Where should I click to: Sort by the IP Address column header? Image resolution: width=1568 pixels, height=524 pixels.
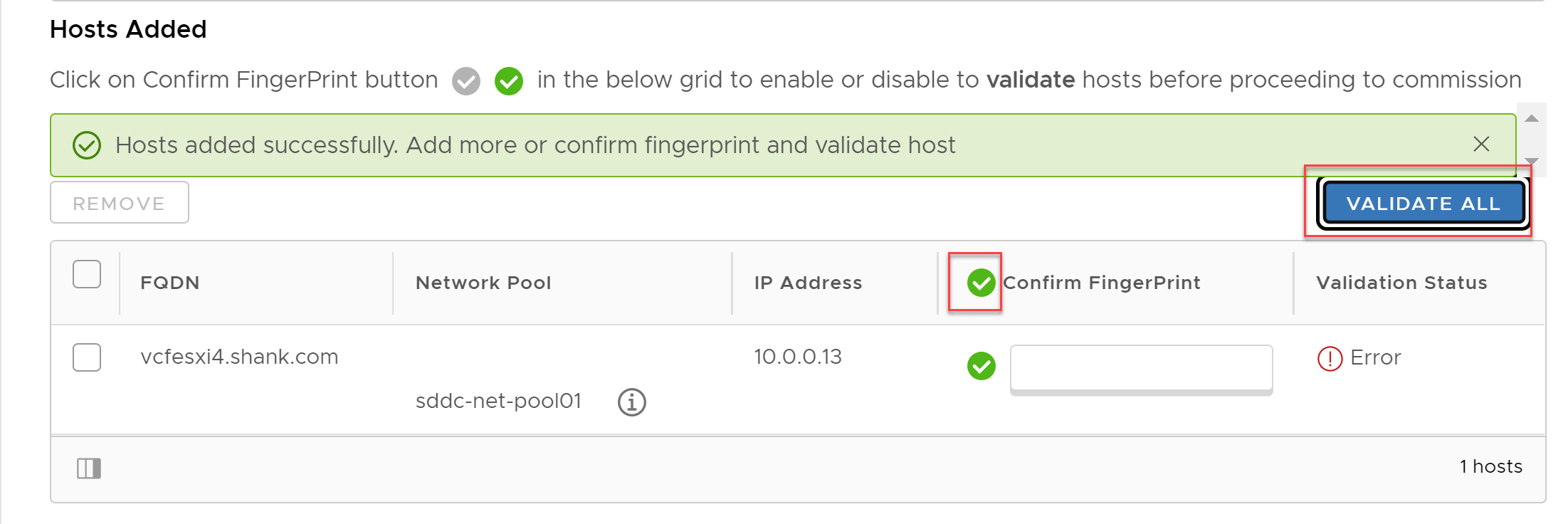click(x=808, y=283)
